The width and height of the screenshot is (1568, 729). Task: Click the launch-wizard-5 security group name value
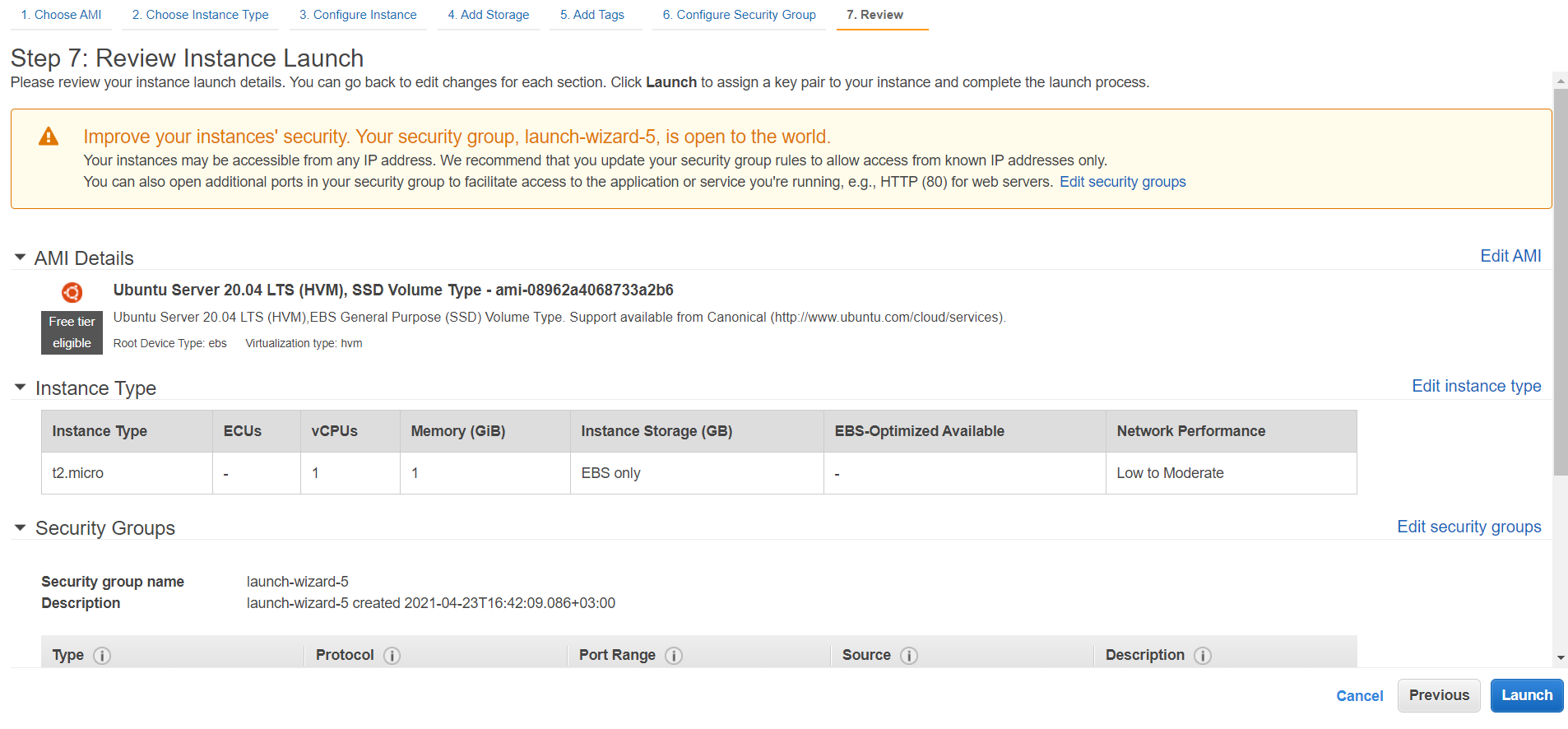(297, 582)
